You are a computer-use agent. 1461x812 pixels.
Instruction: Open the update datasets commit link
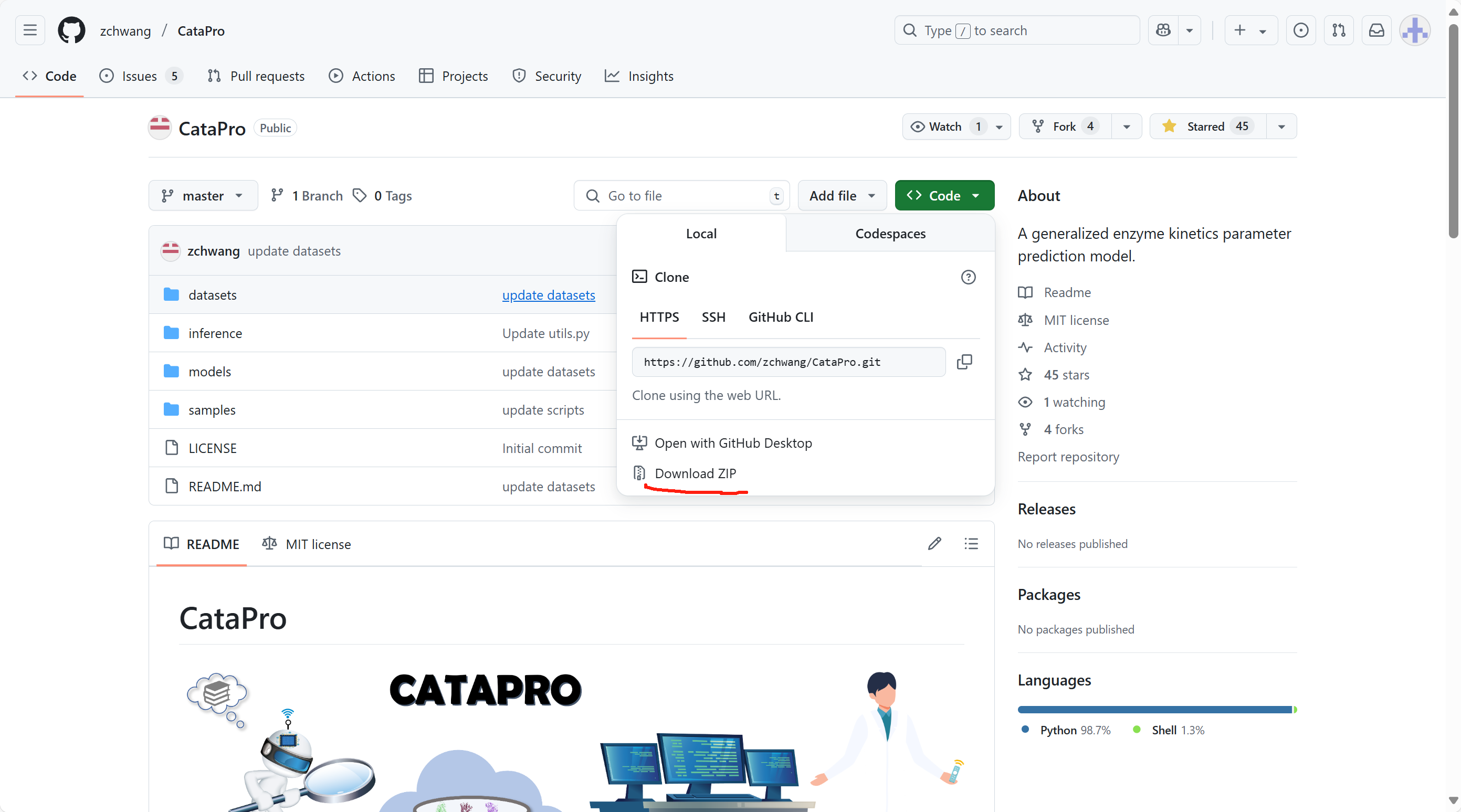click(548, 295)
